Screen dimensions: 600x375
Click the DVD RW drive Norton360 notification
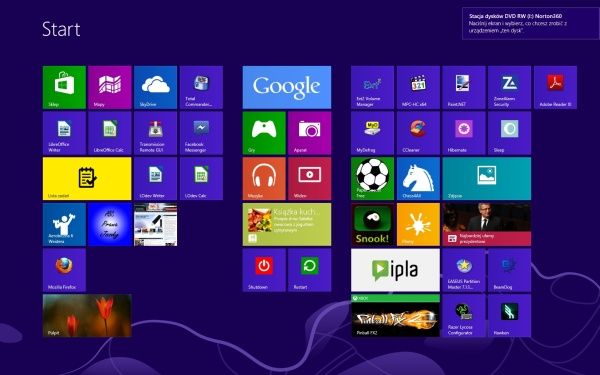pos(531,23)
